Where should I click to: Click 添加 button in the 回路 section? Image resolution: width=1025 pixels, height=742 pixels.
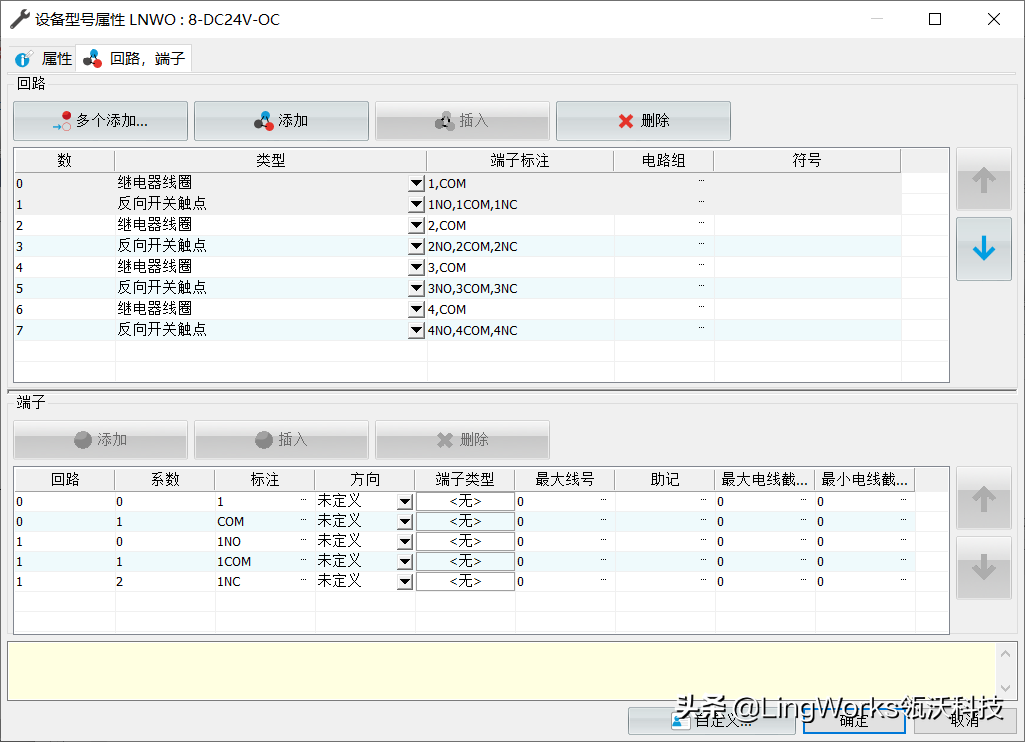(x=281, y=121)
